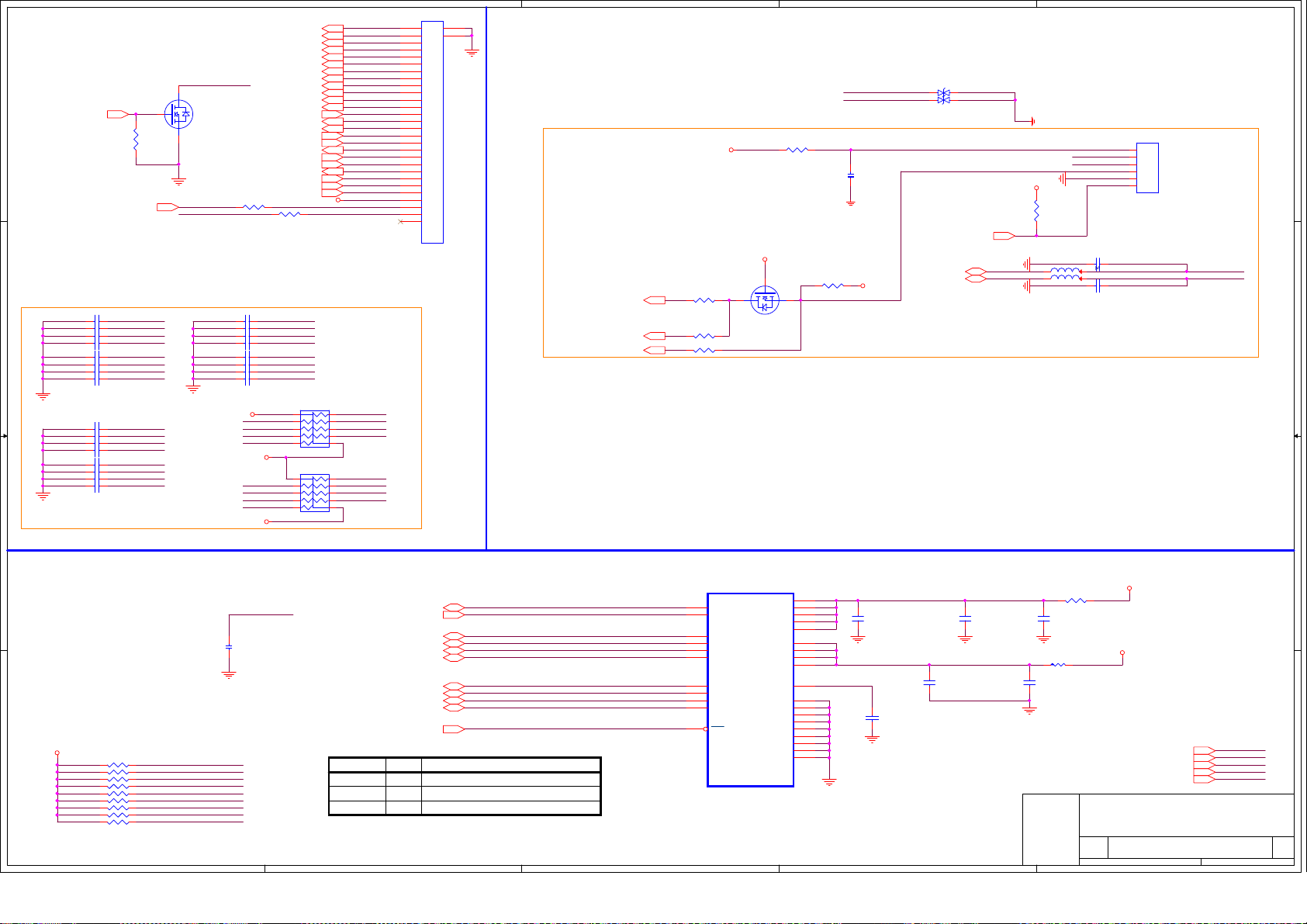Click the input port feeding the upper-left MOSFET
The height and width of the screenshot is (924, 1307).
[x=117, y=114]
